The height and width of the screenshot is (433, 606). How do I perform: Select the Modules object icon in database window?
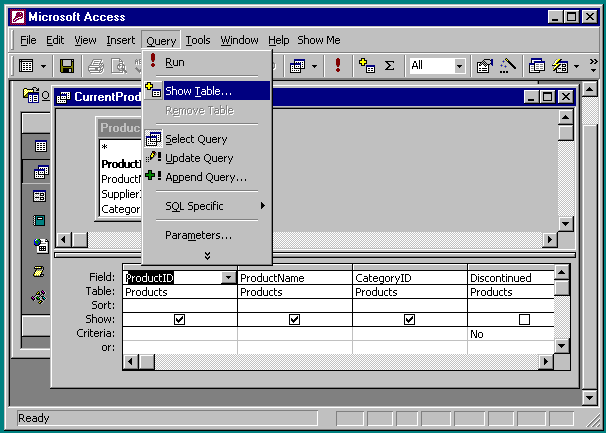pyautogui.click(x=39, y=297)
